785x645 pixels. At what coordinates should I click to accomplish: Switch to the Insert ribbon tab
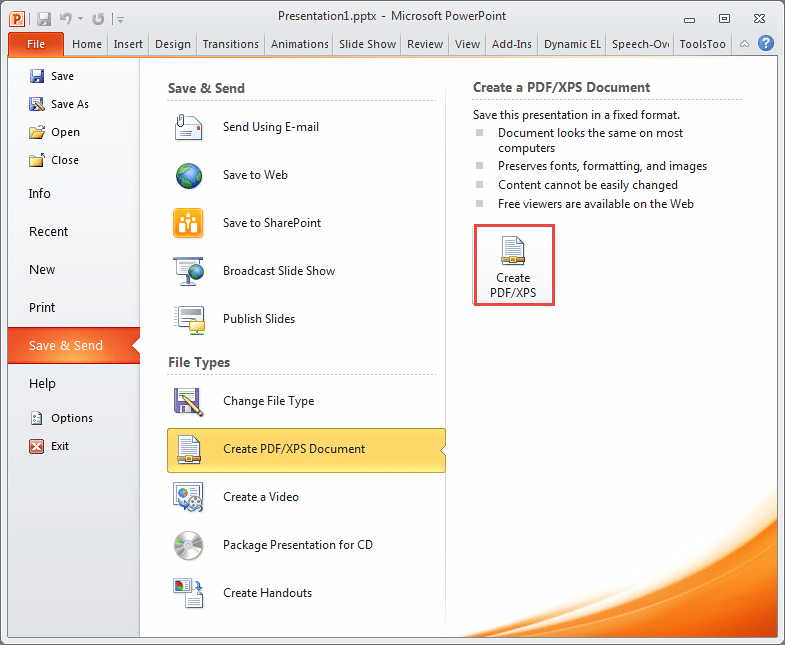pyautogui.click(x=128, y=44)
